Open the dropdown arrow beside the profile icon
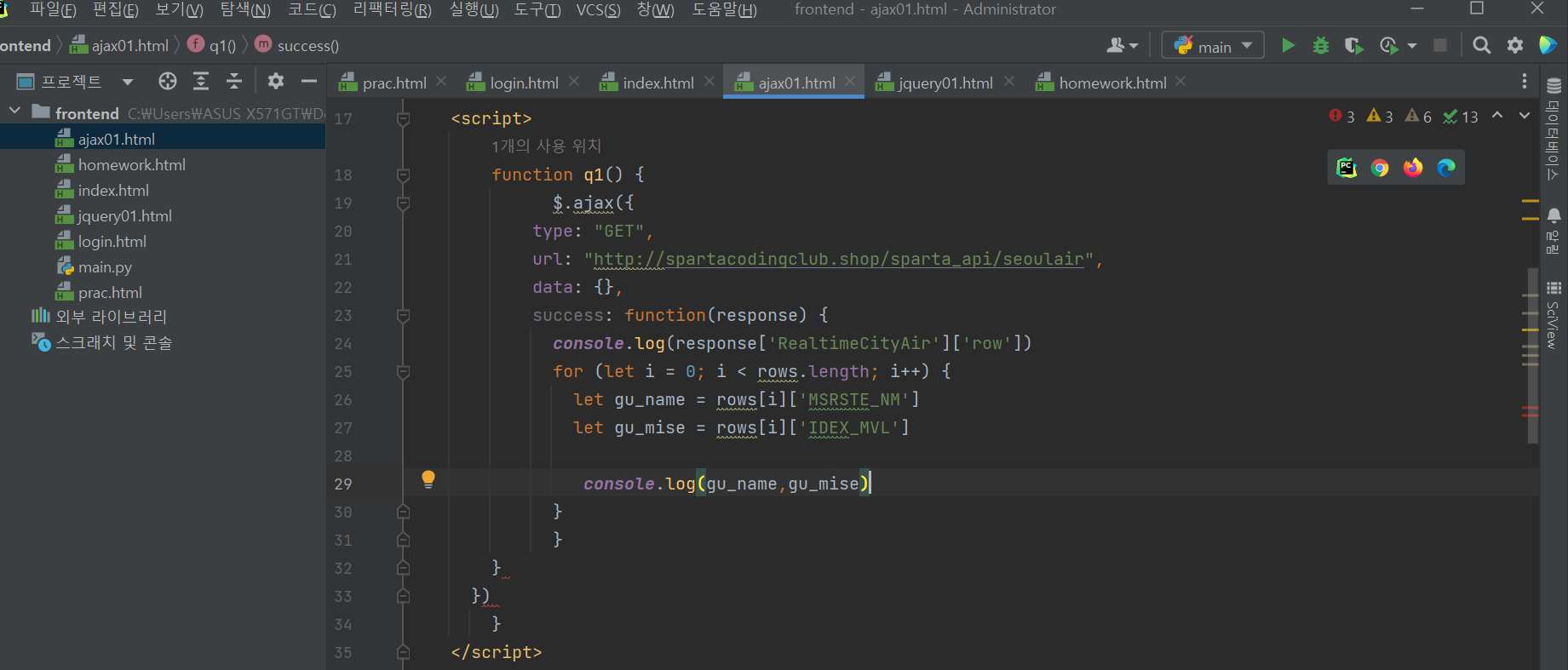Viewport: 1568px width, 670px height. [x=1411, y=46]
